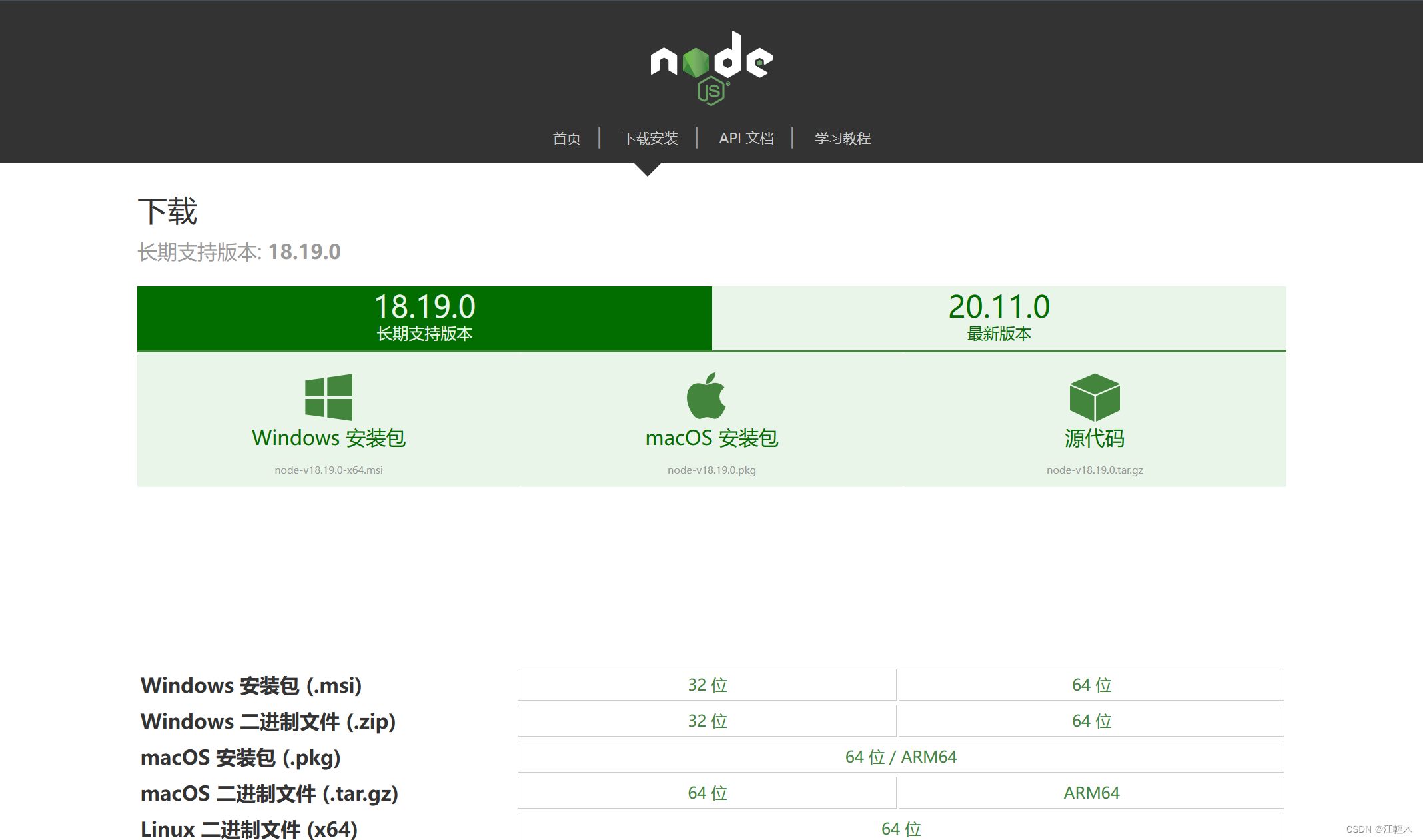Click the Windows logo icon
1423x840 pixels.
click(x=328, y=397)
